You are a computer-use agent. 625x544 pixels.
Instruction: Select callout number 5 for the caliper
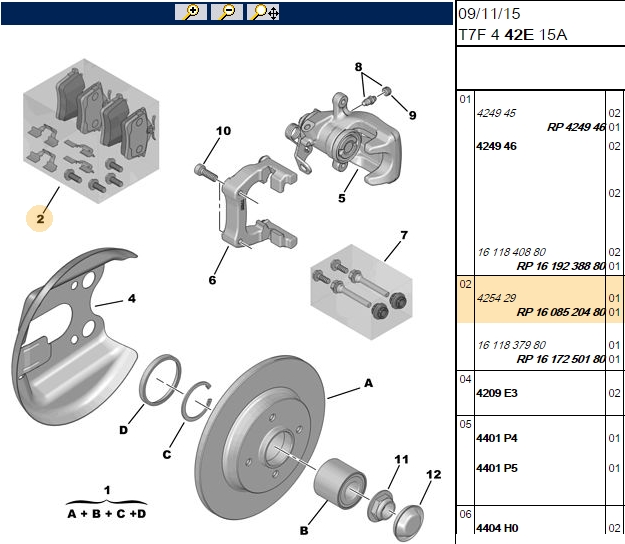point(342,198)
